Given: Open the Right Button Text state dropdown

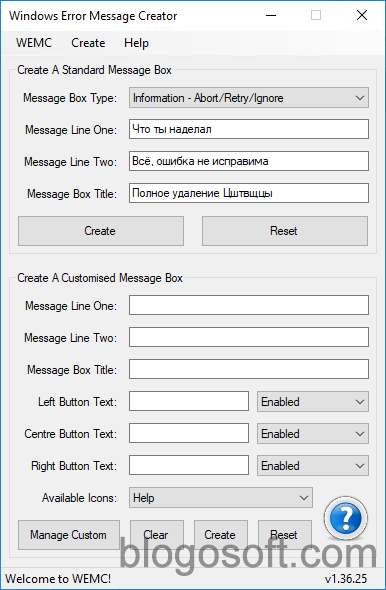Looking at the screenshot, I should [x=313, y=465].
